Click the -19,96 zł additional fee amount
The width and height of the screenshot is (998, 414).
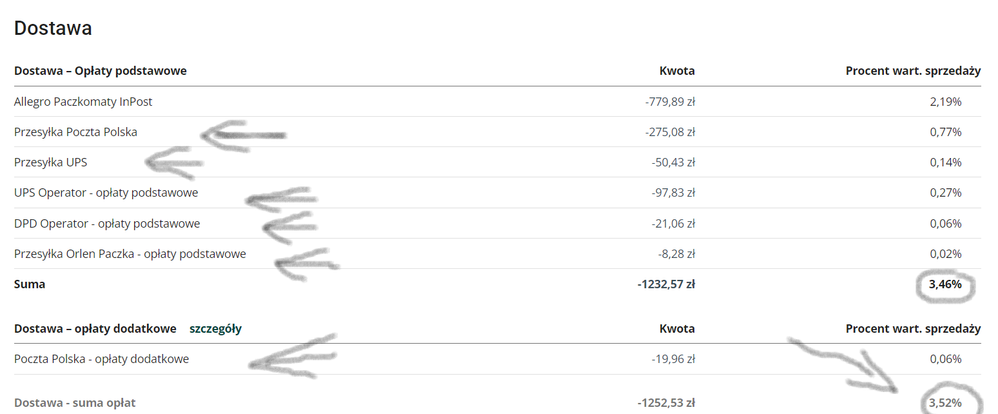click(x=673, y=359)
